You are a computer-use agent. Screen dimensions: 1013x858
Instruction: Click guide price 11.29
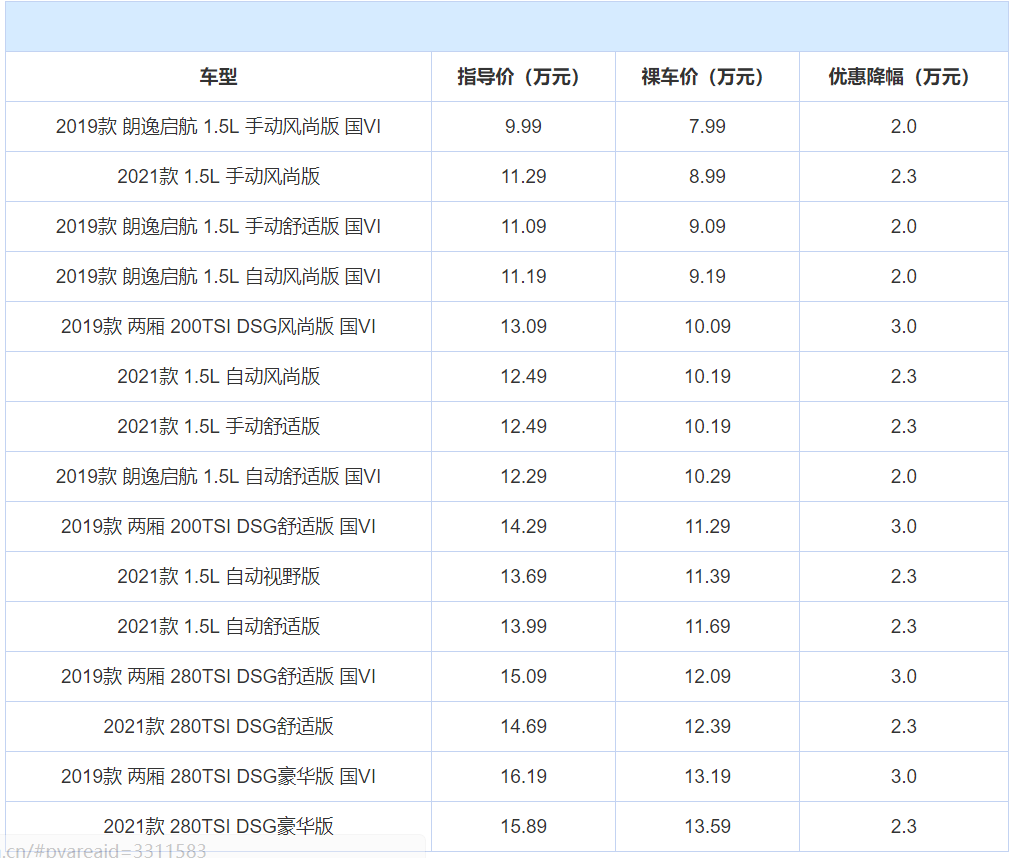[x=523, y=176]
